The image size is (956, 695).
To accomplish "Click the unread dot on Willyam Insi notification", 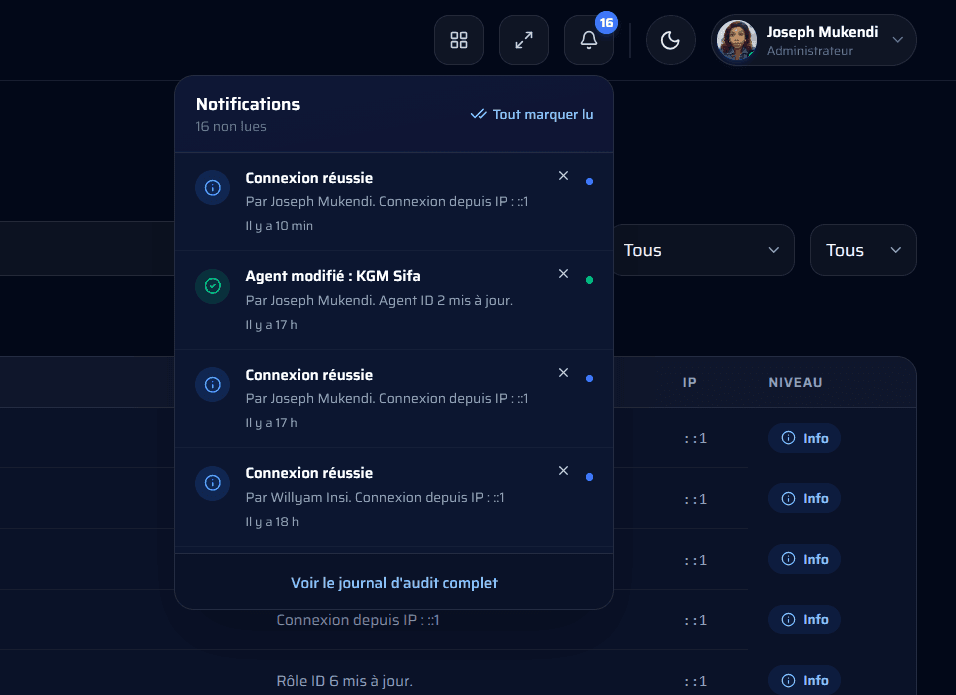I will point(589,477).
